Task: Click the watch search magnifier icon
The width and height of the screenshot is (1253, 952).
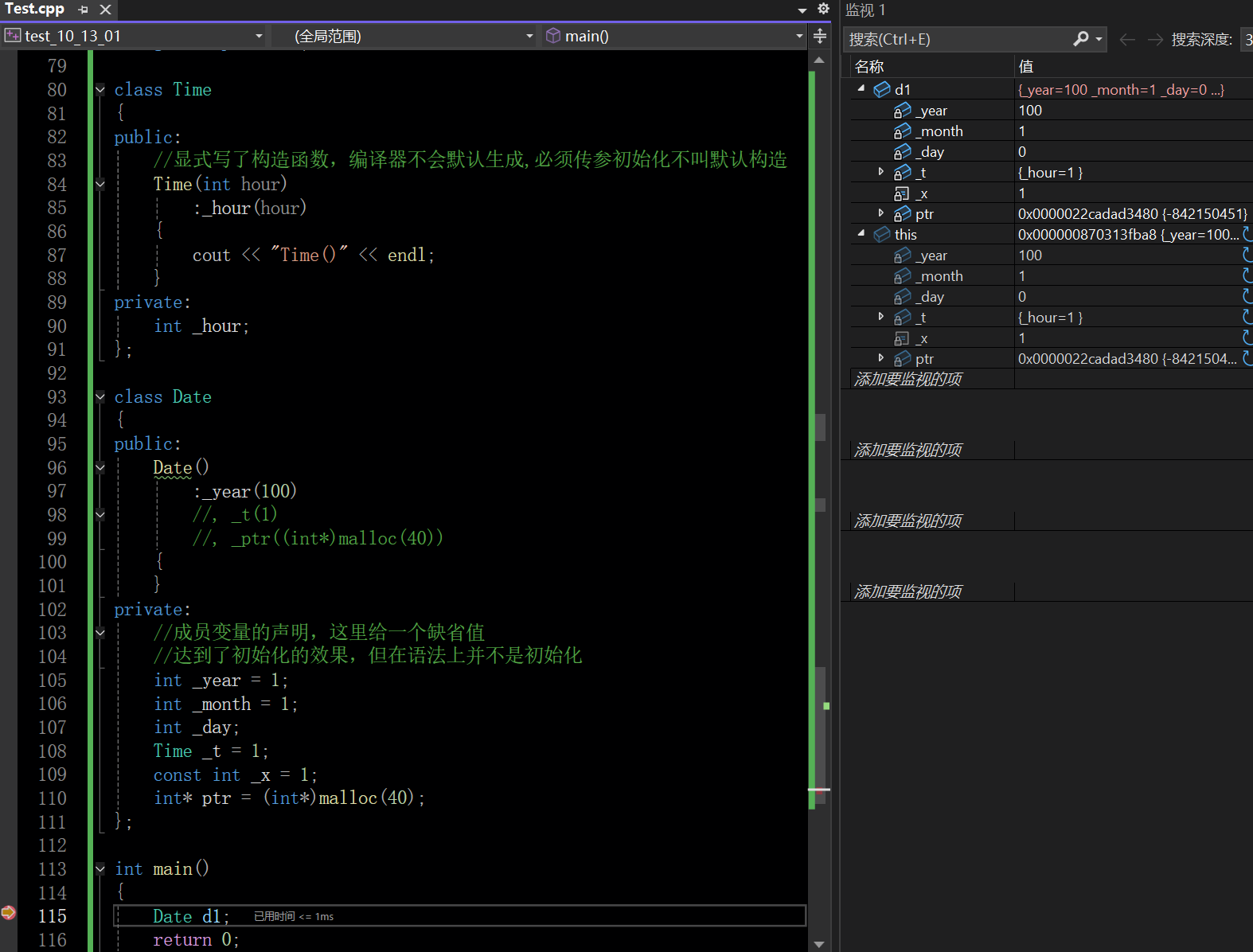Action: tap(1080, 38)
